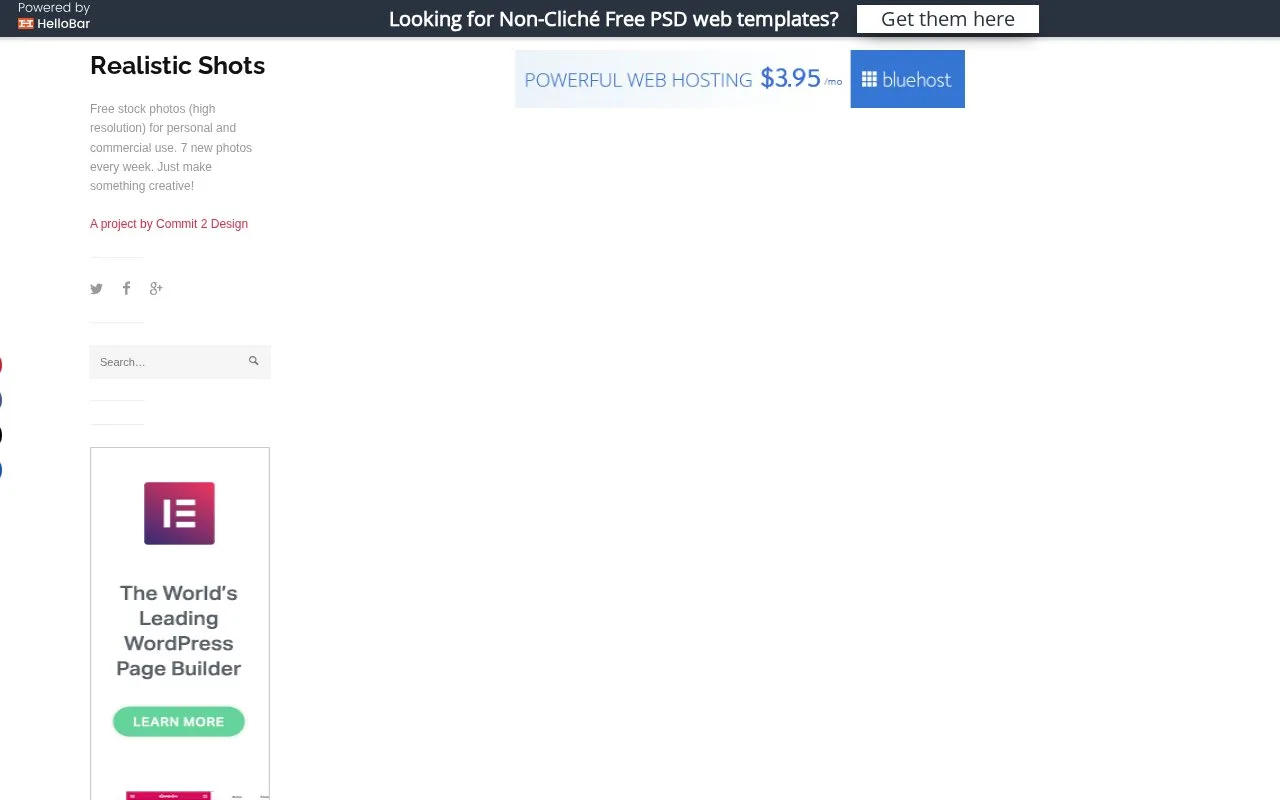Focus the Search… input field
Screen dimensions: 1280x800
tap(180, 362)
